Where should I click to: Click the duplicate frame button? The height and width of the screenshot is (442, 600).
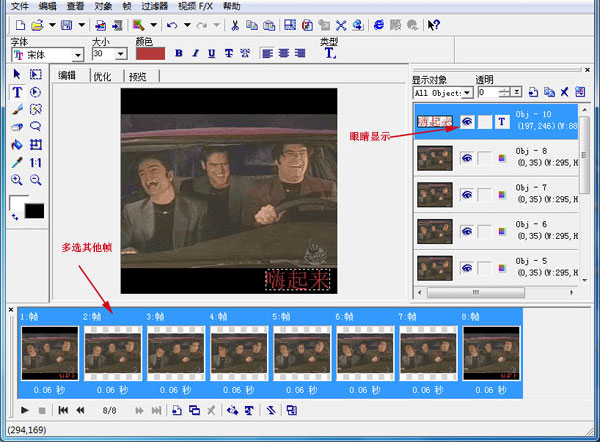[194, 411]
